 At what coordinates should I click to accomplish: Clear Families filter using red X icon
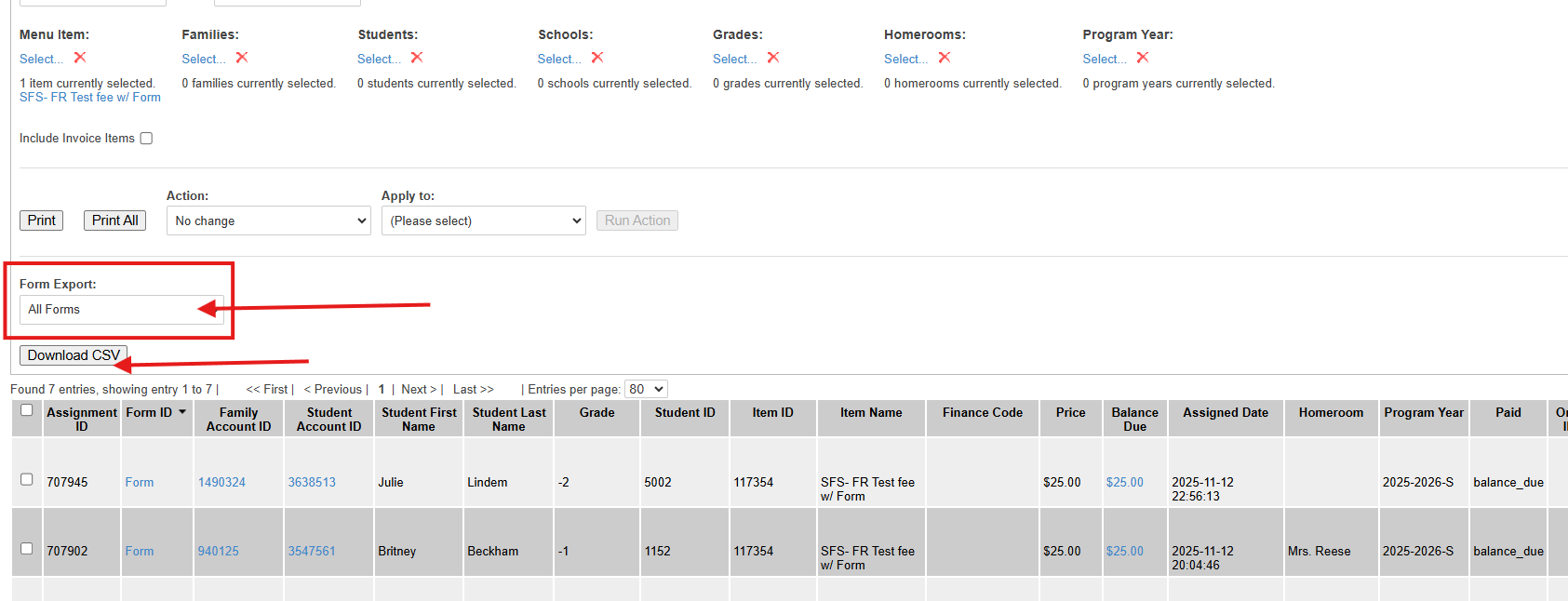pyautogui.click(x=242, y=58)
